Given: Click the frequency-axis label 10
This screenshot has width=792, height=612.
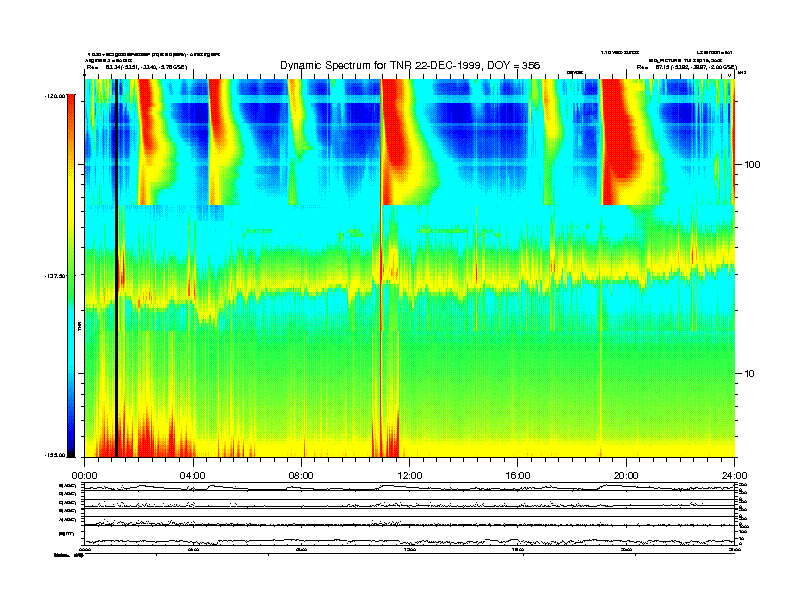Looking at the screenshot, I should point(750,374).
